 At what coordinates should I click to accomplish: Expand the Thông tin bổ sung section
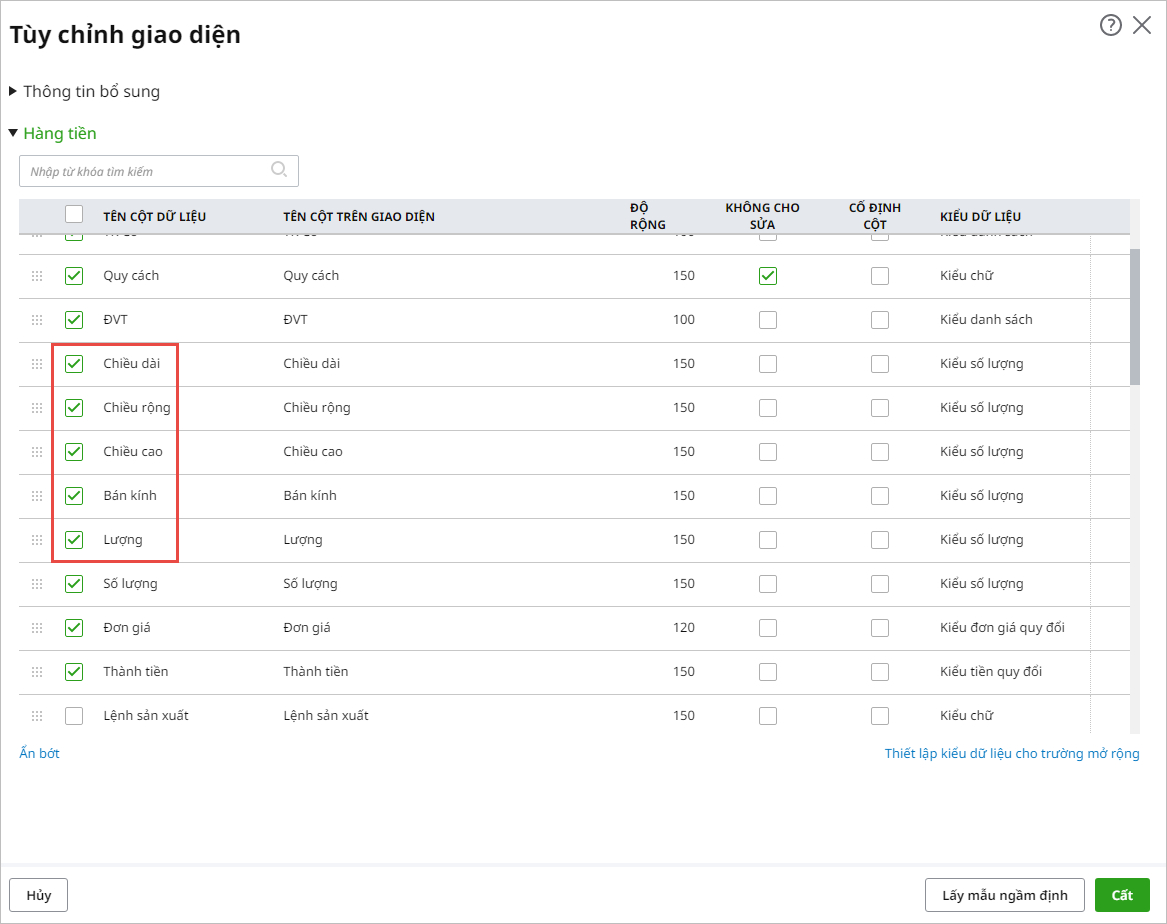(13, 92)
